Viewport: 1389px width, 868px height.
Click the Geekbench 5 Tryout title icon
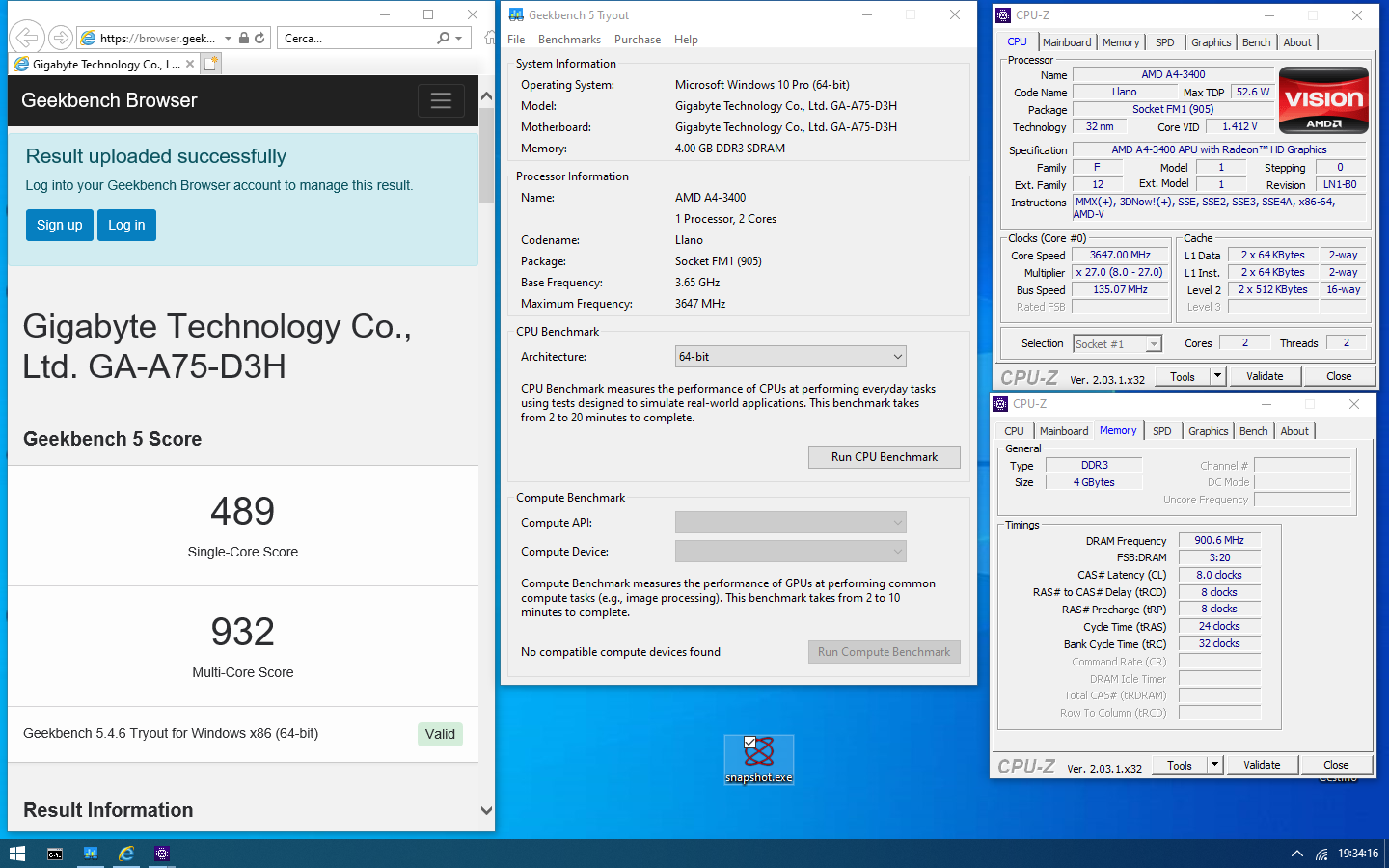coord(516,14)
